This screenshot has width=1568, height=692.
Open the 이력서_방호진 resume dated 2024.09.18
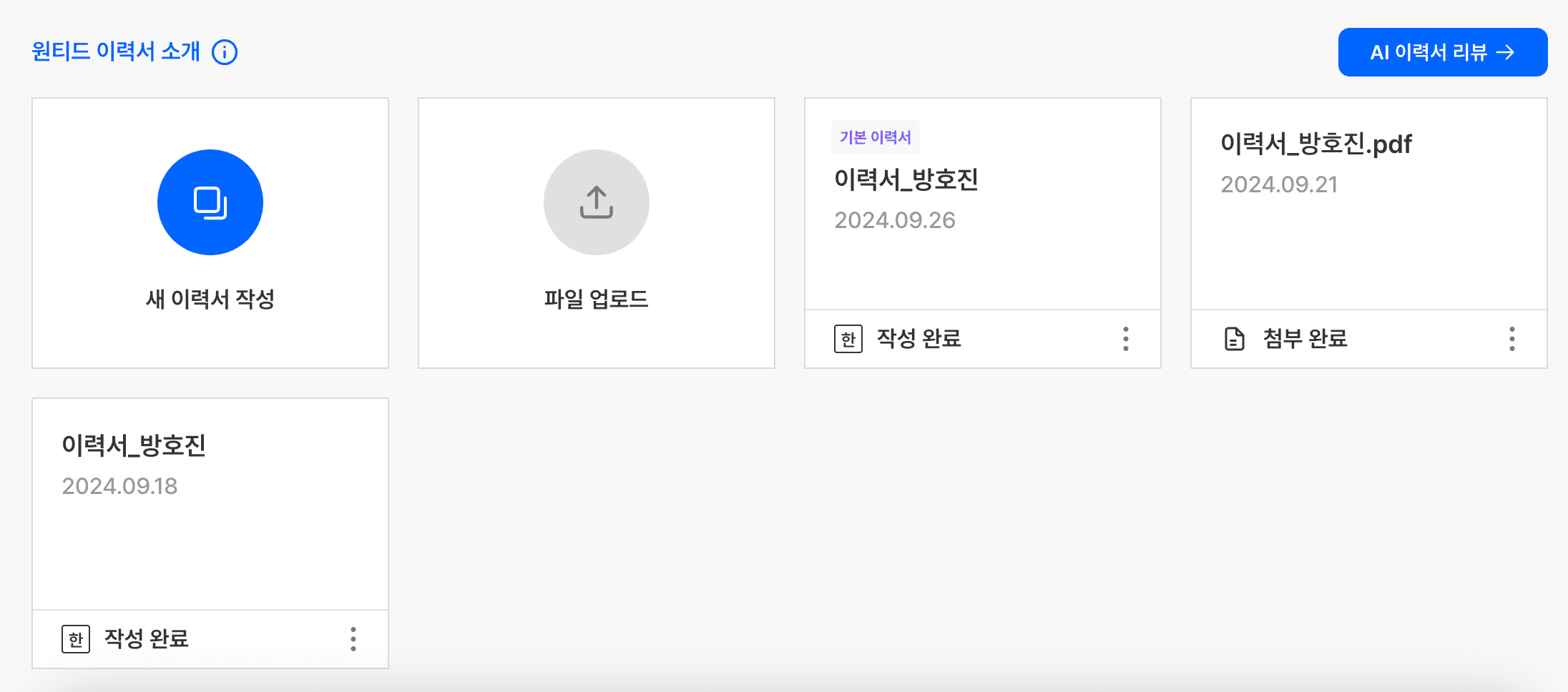coord(134,445)
